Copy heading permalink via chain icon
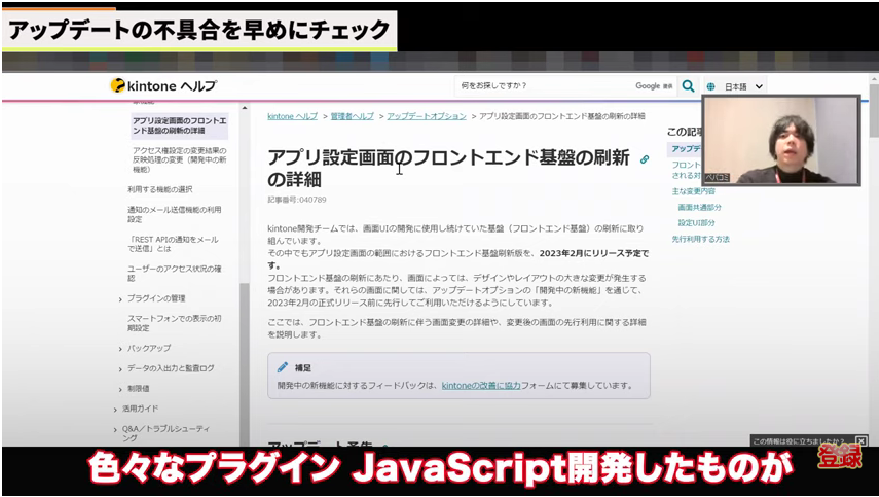 coord(644,159)
